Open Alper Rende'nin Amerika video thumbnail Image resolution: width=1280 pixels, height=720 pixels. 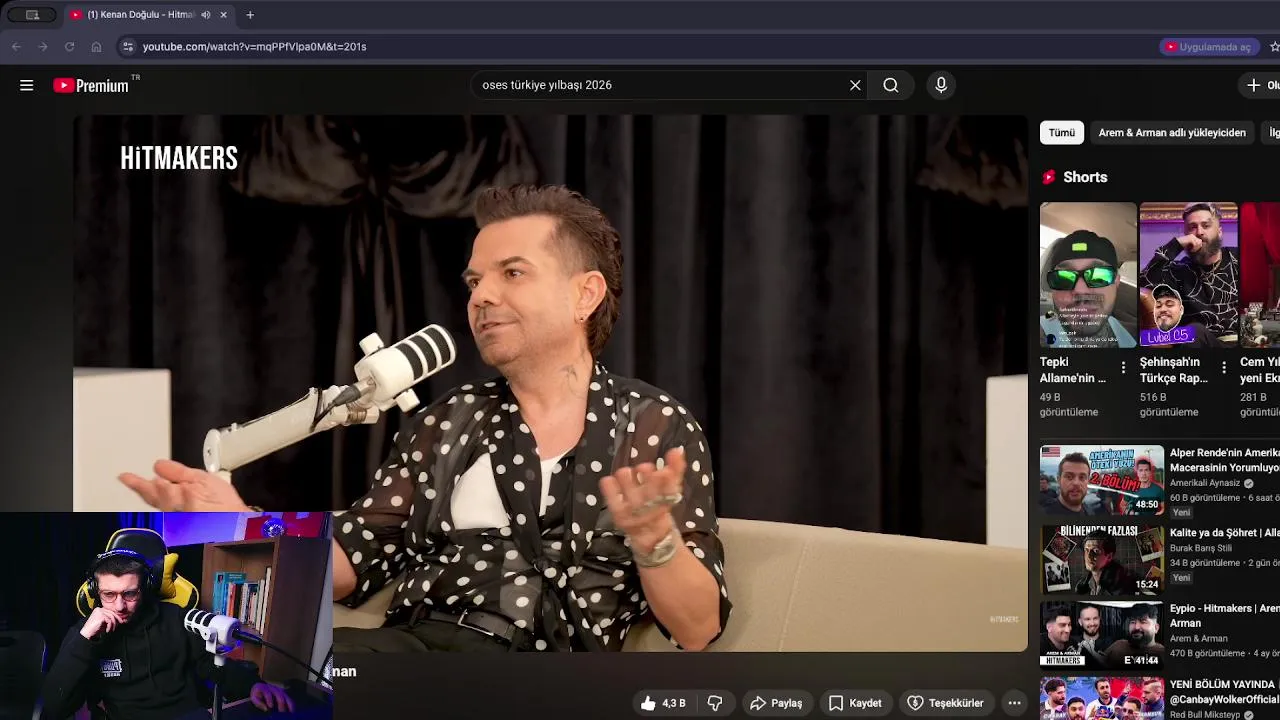tap(1101, 480)
